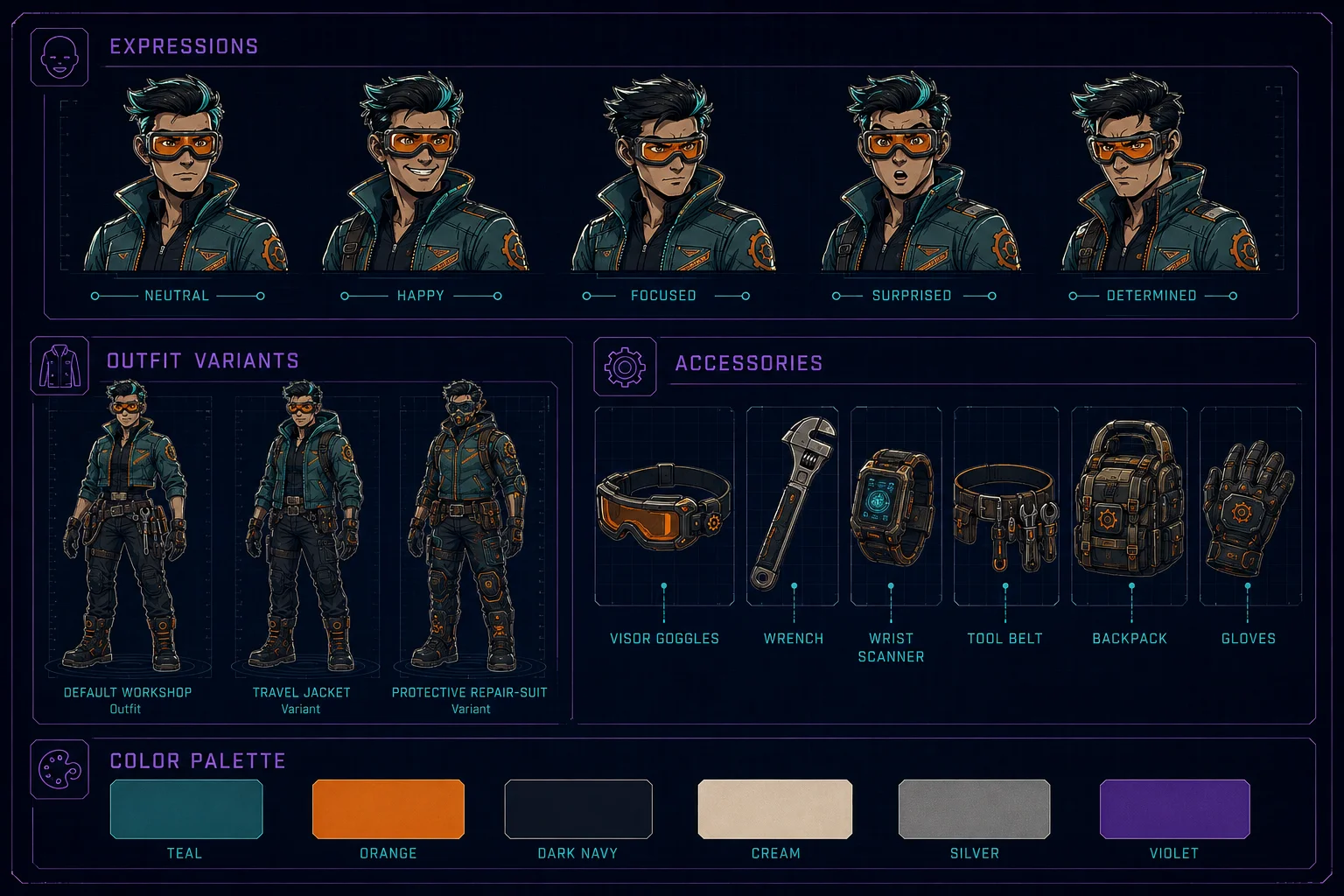The width and height of the screenshot is (1344, 896).
Task: Pick the Teal color swatch
Action: tap(186, 809)
